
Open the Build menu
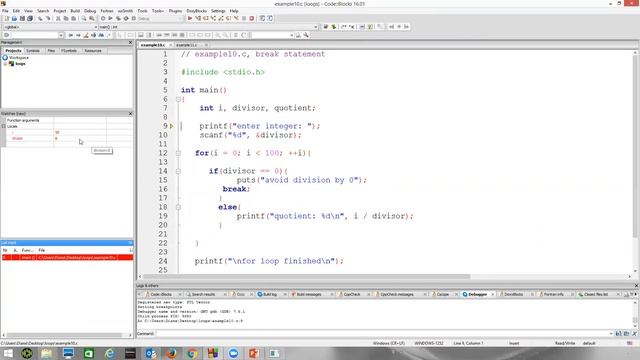[x=75, y=11]
